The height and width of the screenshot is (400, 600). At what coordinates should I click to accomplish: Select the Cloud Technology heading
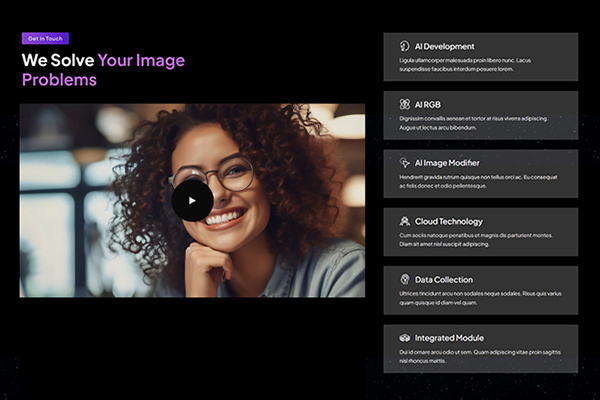448,221
